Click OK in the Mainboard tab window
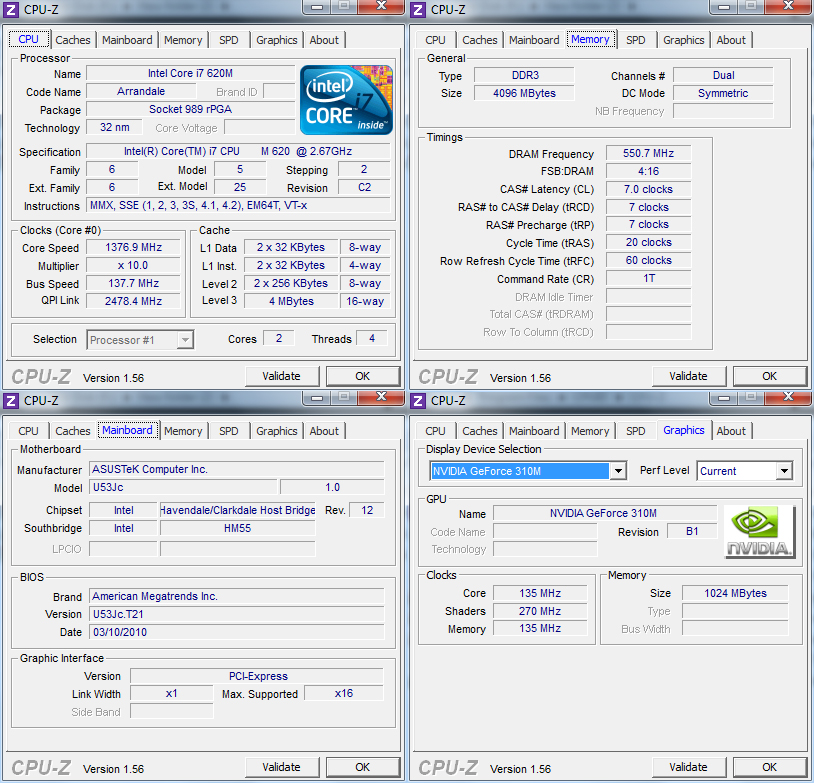The width and height of the screenshot is (814, 783). (x=363, y=767)
